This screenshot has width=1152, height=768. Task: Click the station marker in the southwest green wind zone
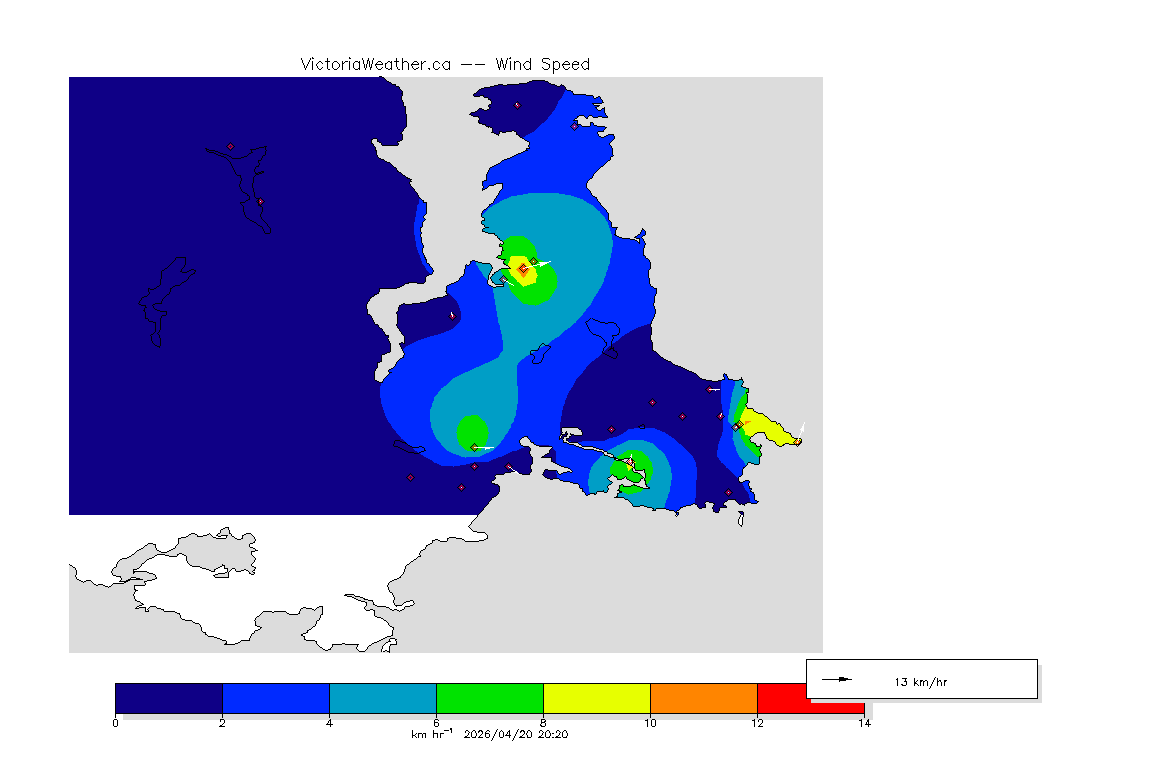pyautogui.click(x=473, y=447)
